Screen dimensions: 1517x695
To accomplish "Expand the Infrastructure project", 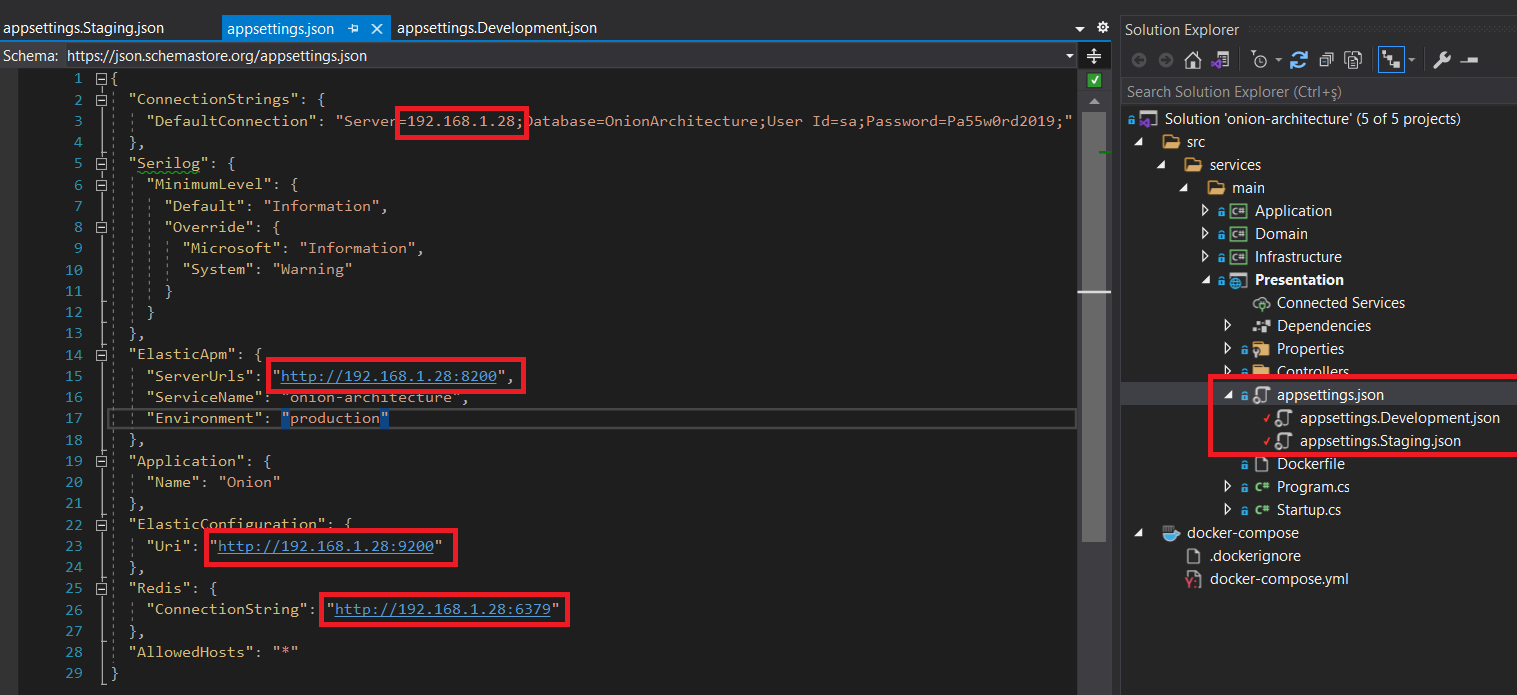I will (x=1205, y=257).
